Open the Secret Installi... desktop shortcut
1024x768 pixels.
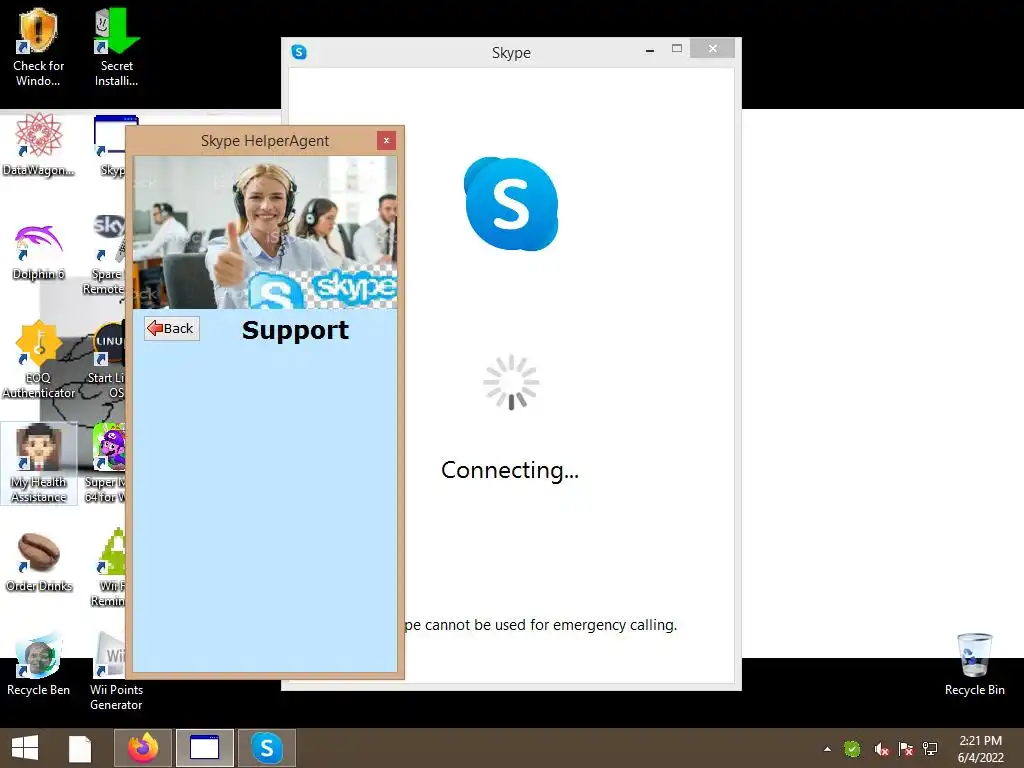(116, 47)
